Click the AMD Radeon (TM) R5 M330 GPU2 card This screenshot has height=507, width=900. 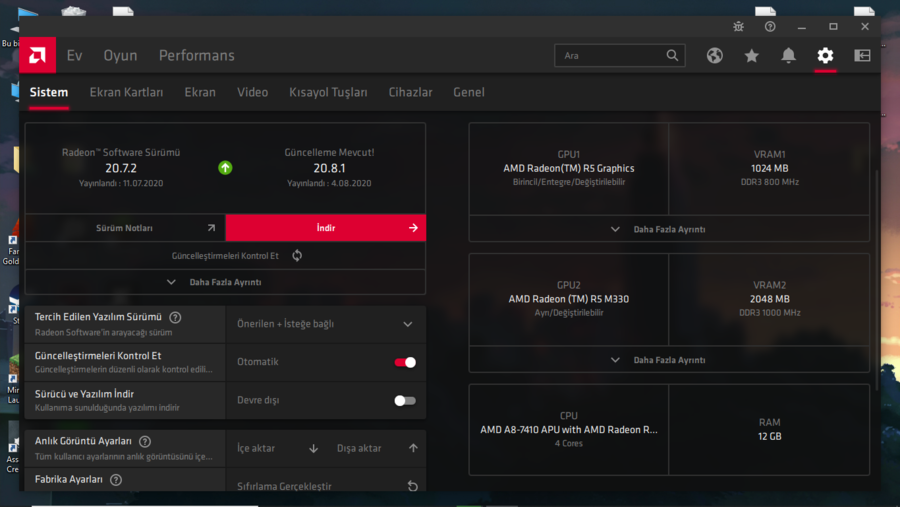click(568, 299)
